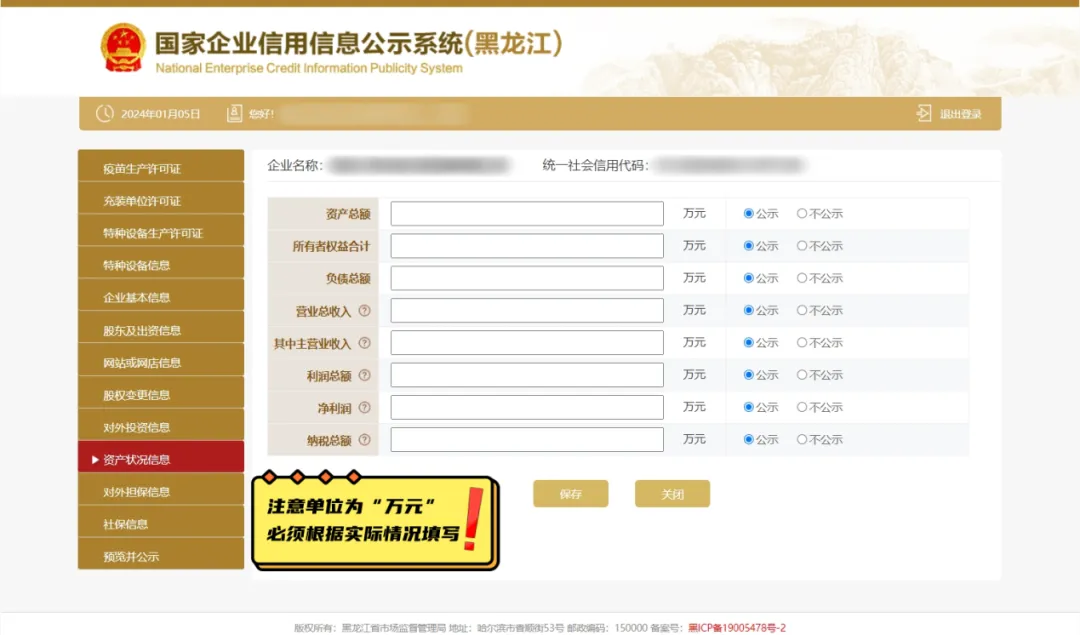The image size is (1080, 635).
Task: Click the 关闭 button
Action: coord(672,494)
